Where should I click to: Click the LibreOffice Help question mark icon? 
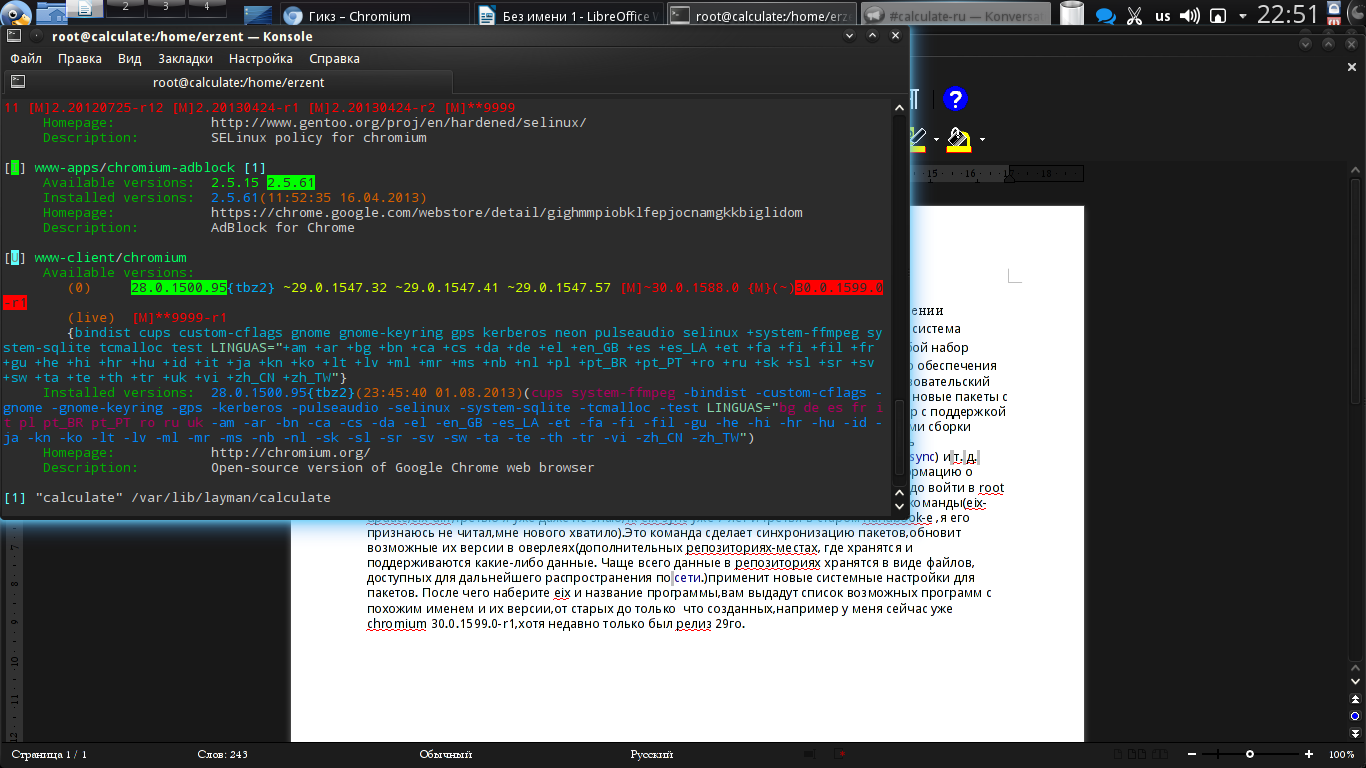tap(955, 99)
